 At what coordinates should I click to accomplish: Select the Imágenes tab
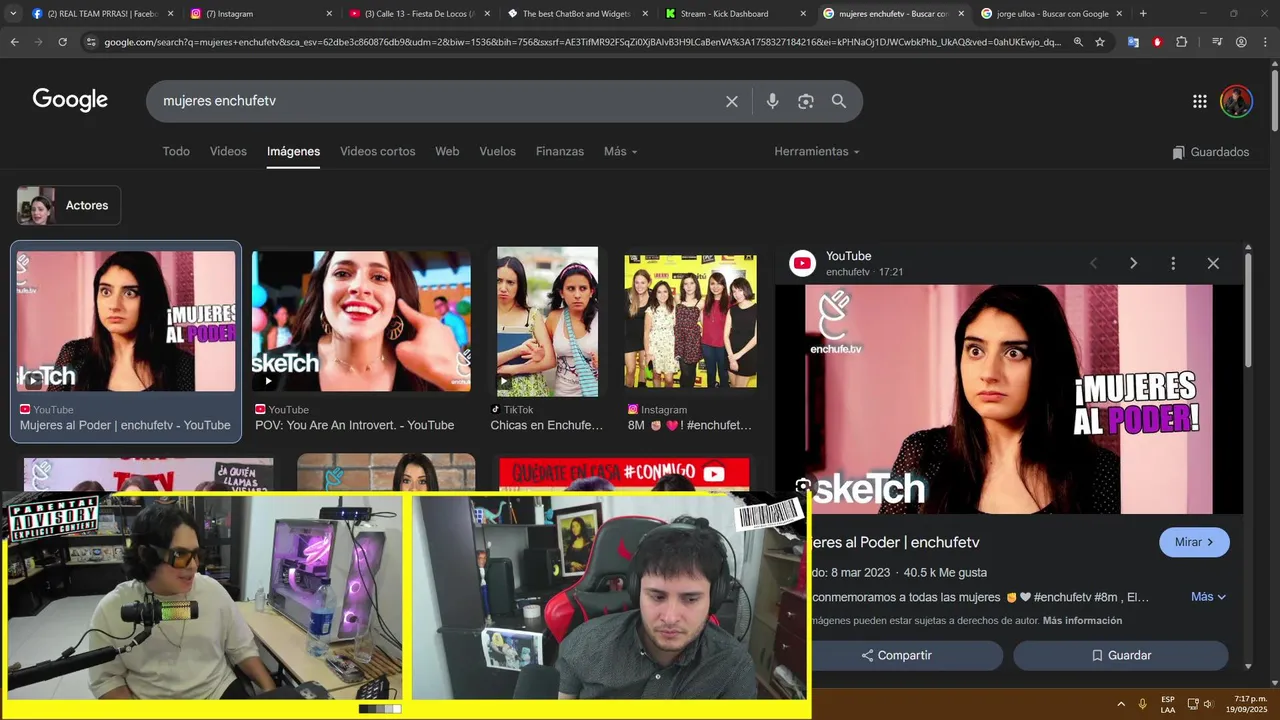tap(293, 151)
